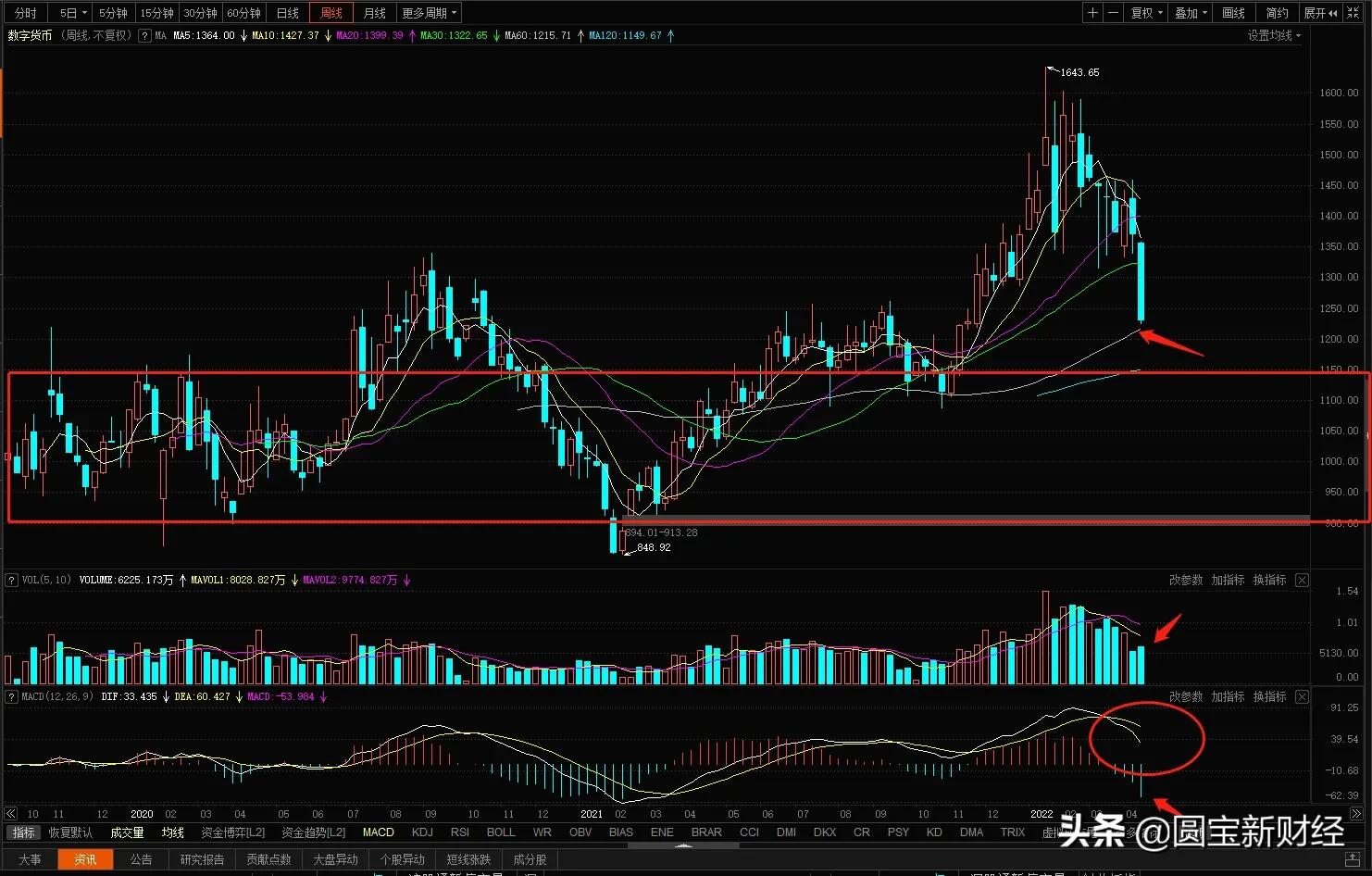This screenshot has width=1372, height=876.
Task: Click the 简约 simple mode button
Action: [x=1278, y=13]
